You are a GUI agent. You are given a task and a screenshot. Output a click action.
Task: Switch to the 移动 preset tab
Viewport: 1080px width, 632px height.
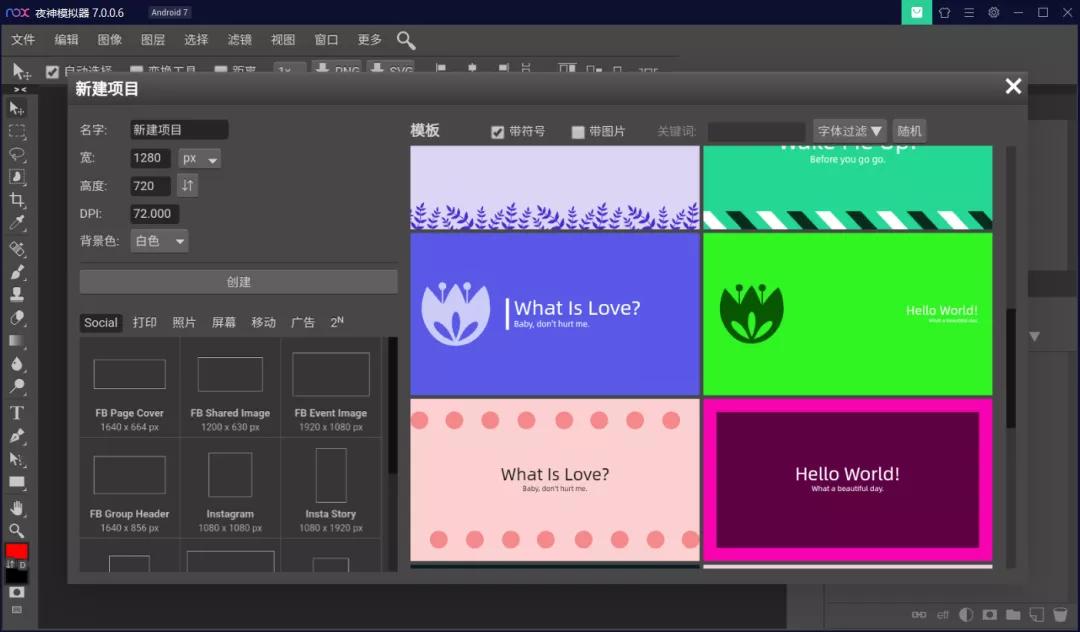coord(263,322)
